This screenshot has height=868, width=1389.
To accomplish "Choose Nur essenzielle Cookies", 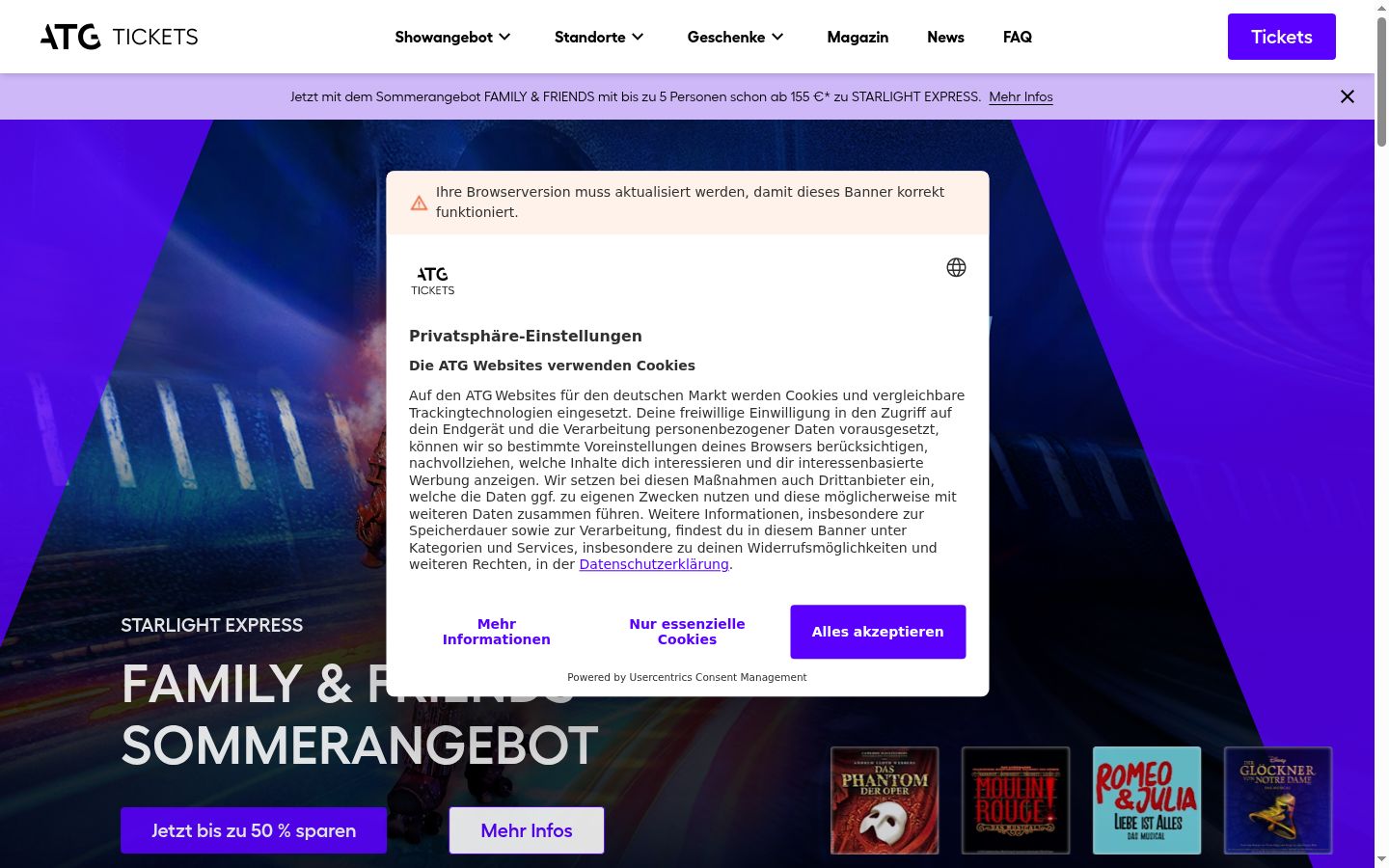I will tap(687, 632).
